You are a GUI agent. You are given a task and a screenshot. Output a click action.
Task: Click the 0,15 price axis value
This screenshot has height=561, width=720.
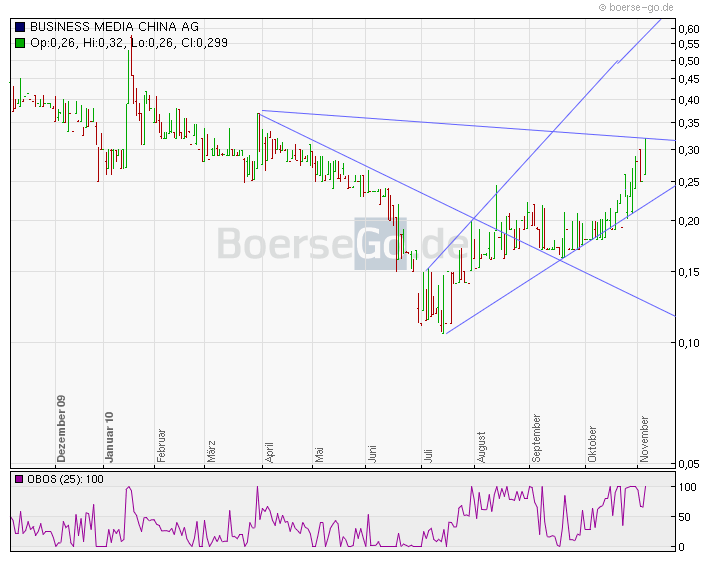(689, 272)
